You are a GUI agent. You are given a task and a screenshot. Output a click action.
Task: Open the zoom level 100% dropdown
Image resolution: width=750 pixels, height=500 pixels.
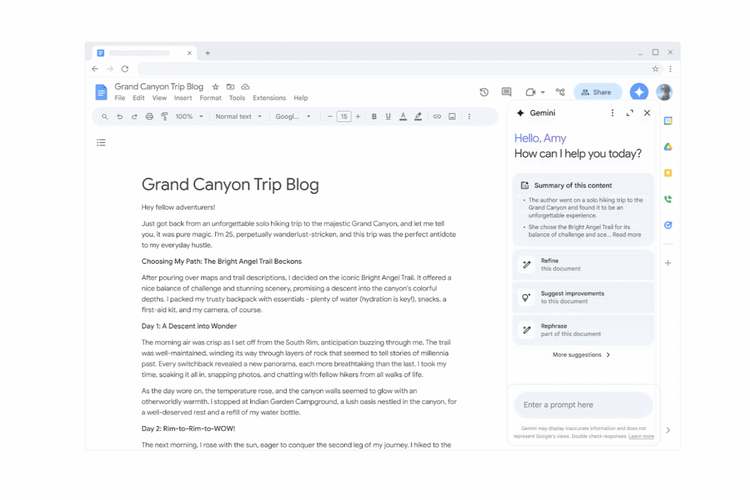pos(189,117)
